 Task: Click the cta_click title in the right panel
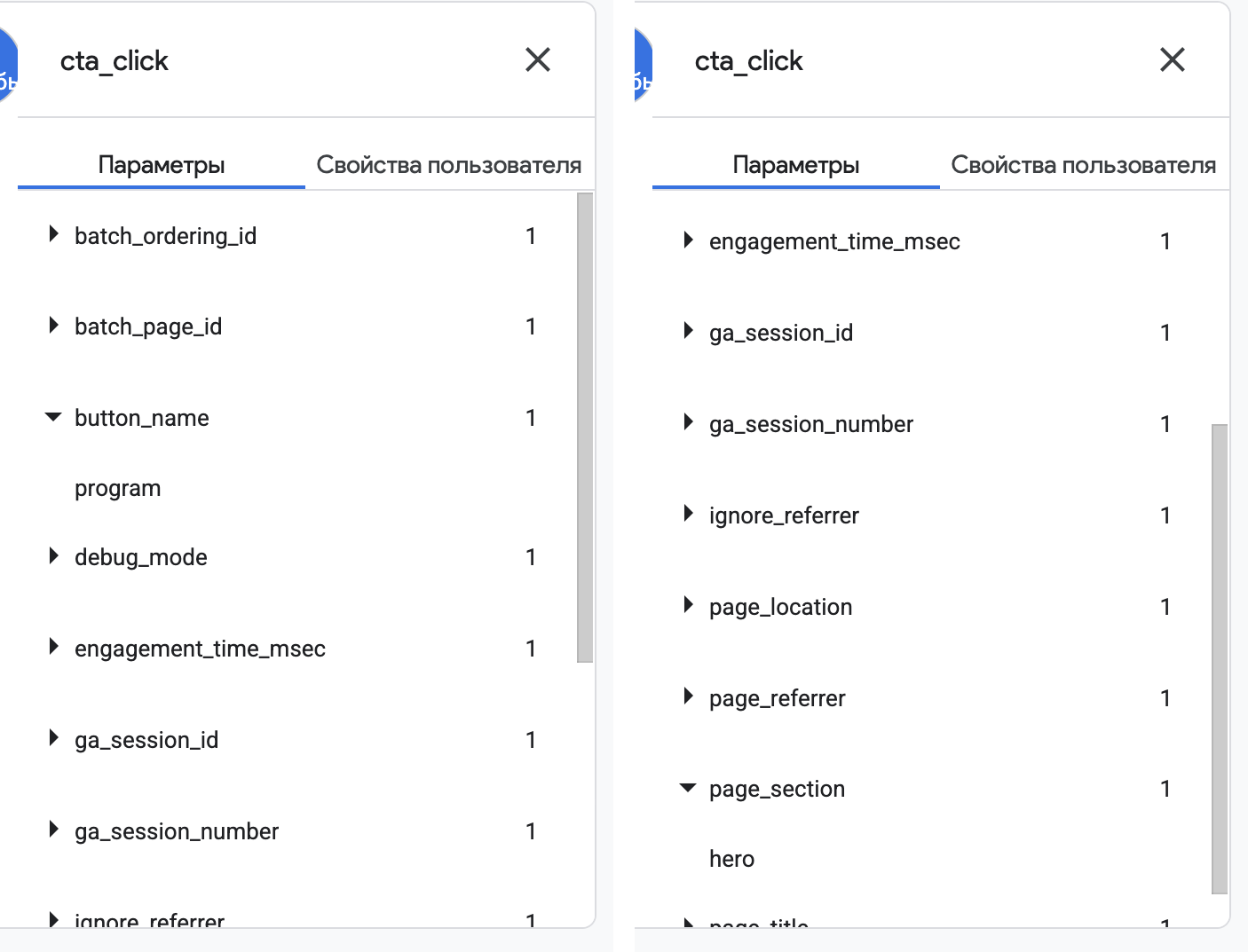pyautogui.click(x=749, y=61)
